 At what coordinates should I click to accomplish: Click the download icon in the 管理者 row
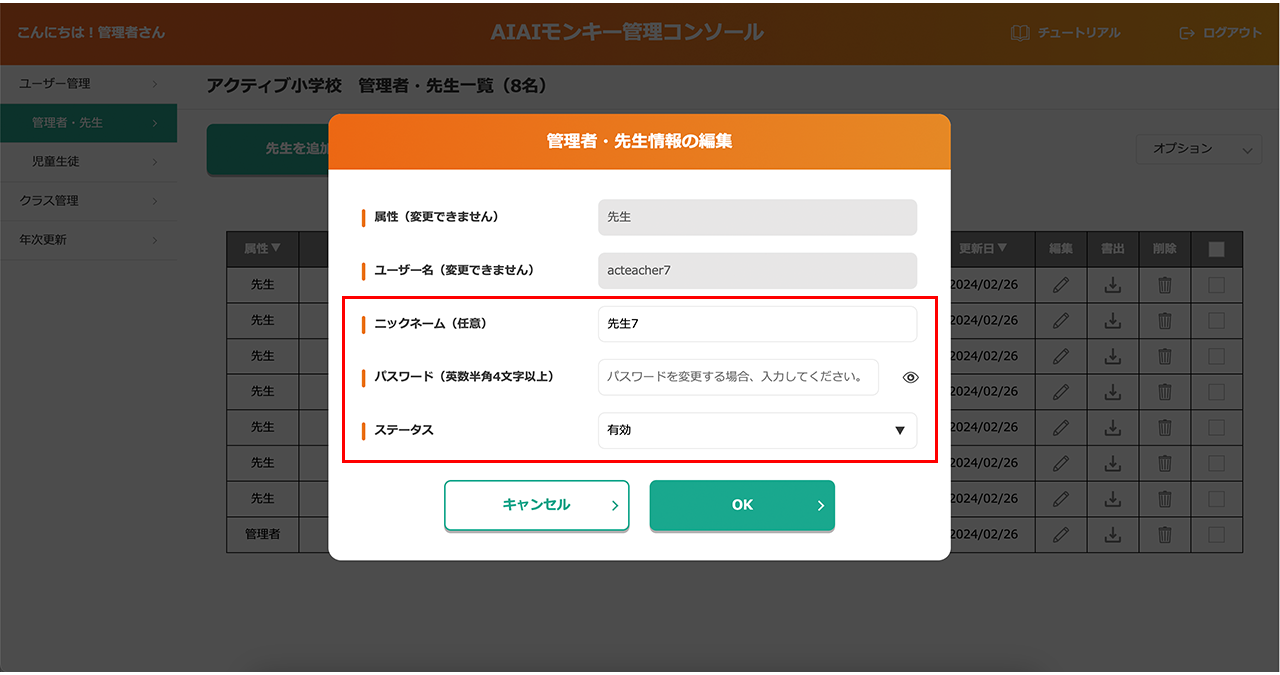pyautogui.click(x=1112, y=535)
